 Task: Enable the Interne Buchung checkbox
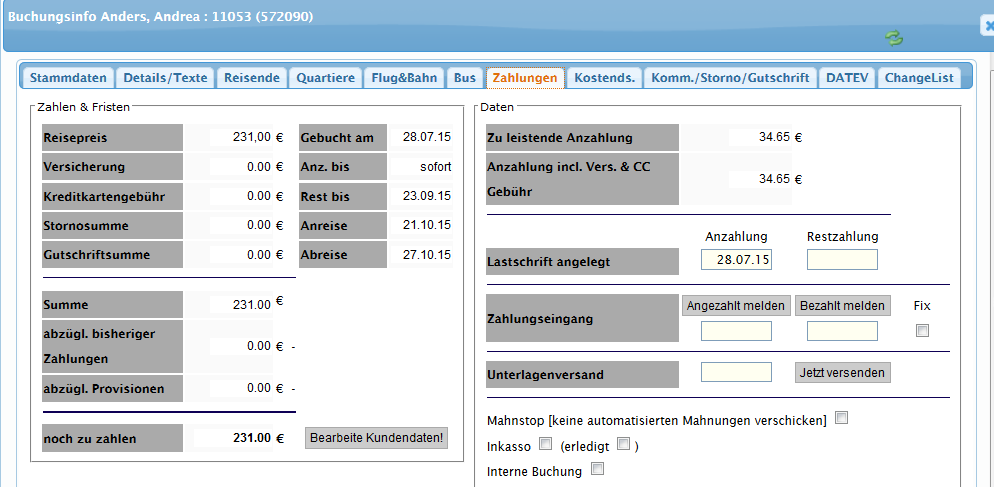pos(598,468)
